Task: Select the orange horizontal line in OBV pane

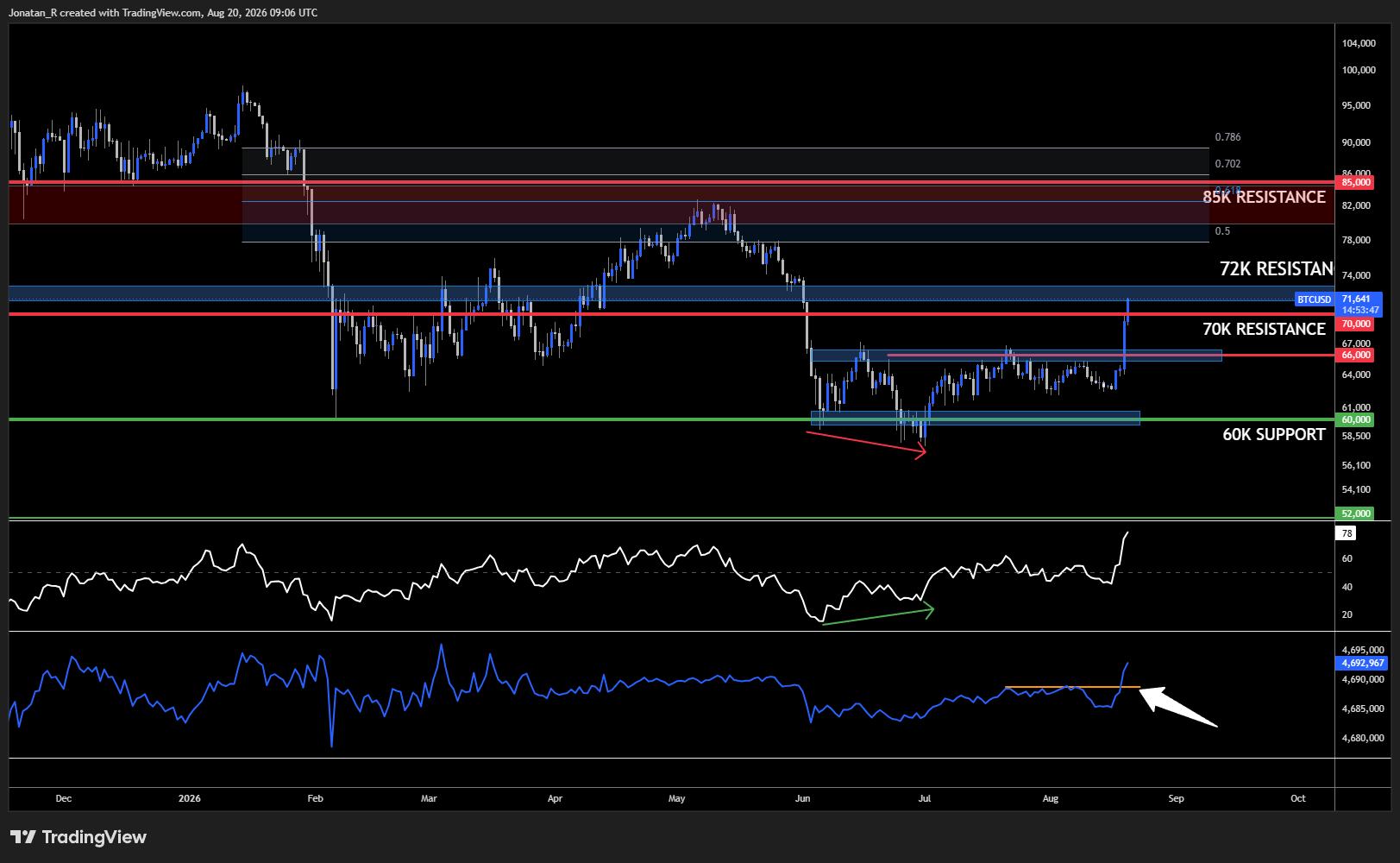Action: (1072, 687)
